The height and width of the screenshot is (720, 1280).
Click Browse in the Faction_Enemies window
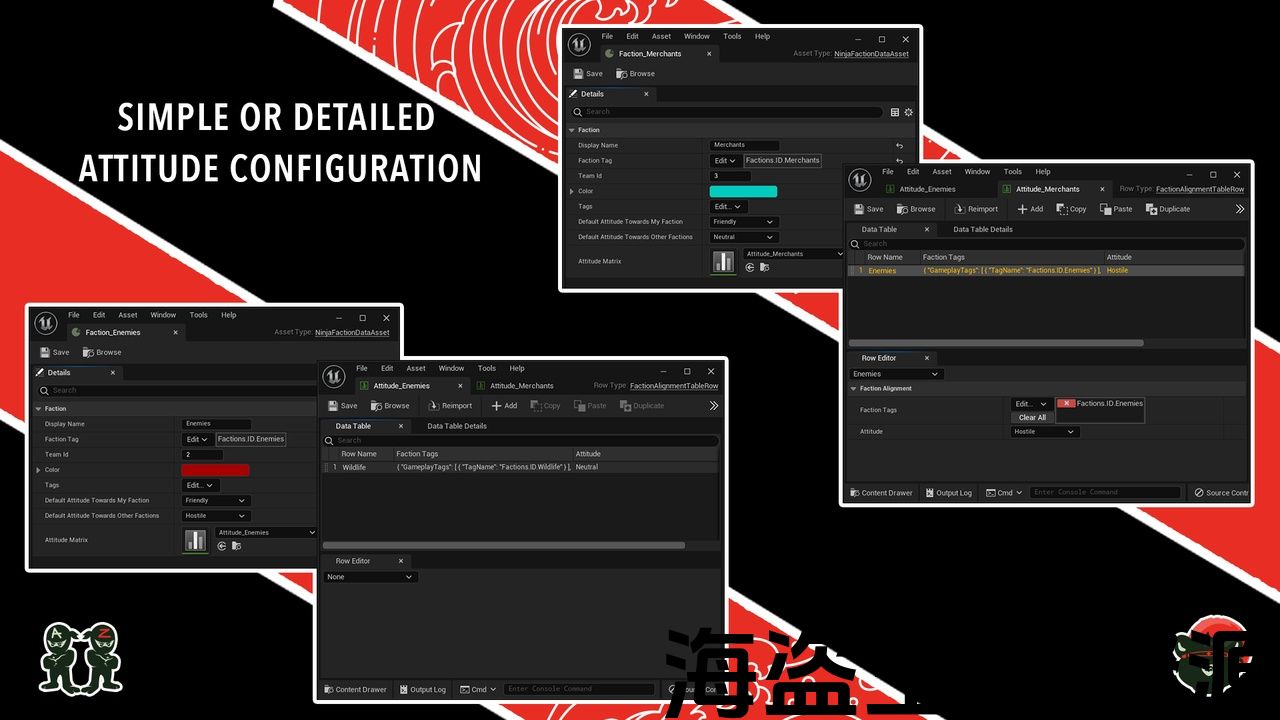tap(102, 352)
